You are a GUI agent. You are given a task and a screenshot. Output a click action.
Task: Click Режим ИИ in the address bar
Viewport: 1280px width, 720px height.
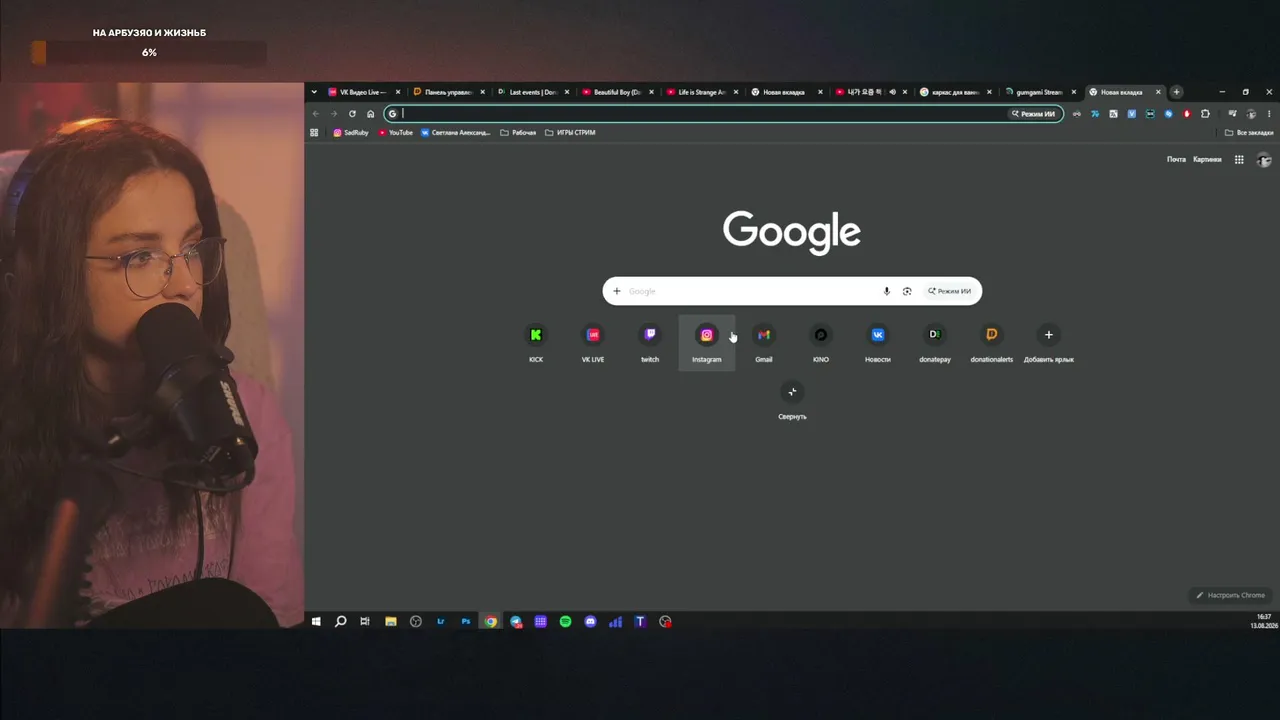coord(1033,114)
